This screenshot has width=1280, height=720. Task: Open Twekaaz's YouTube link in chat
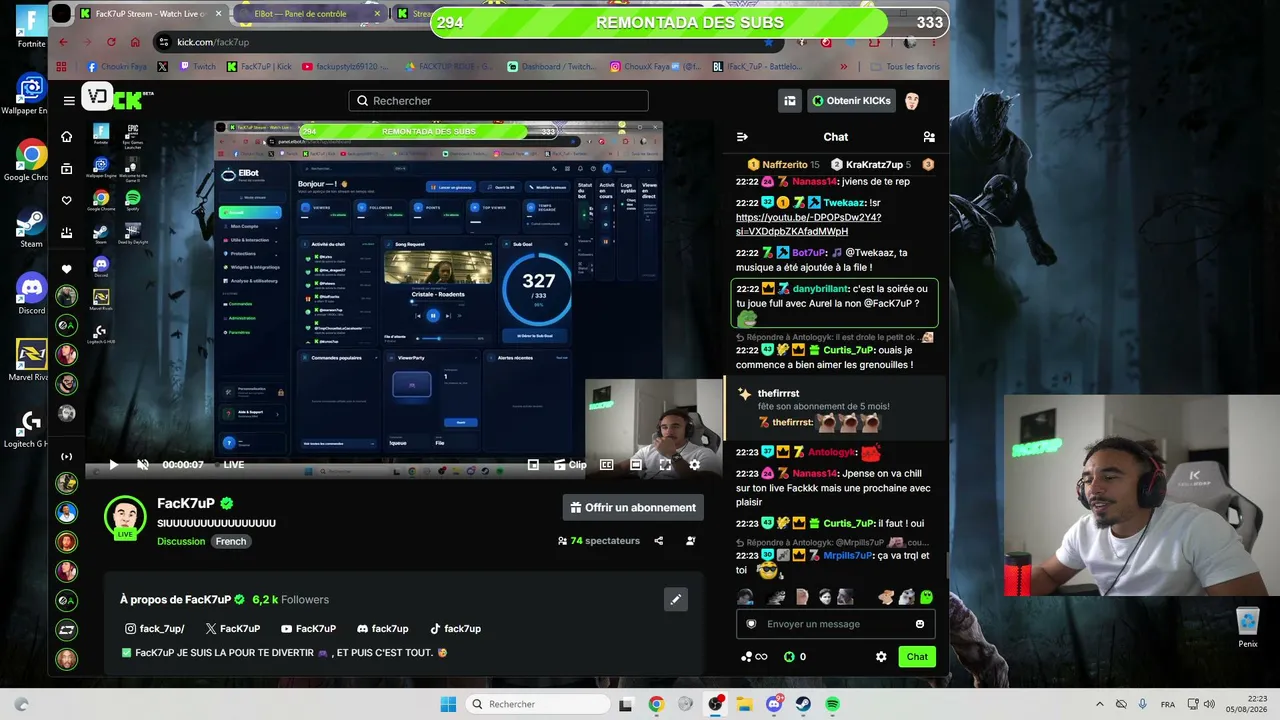[x=808, y=224]
